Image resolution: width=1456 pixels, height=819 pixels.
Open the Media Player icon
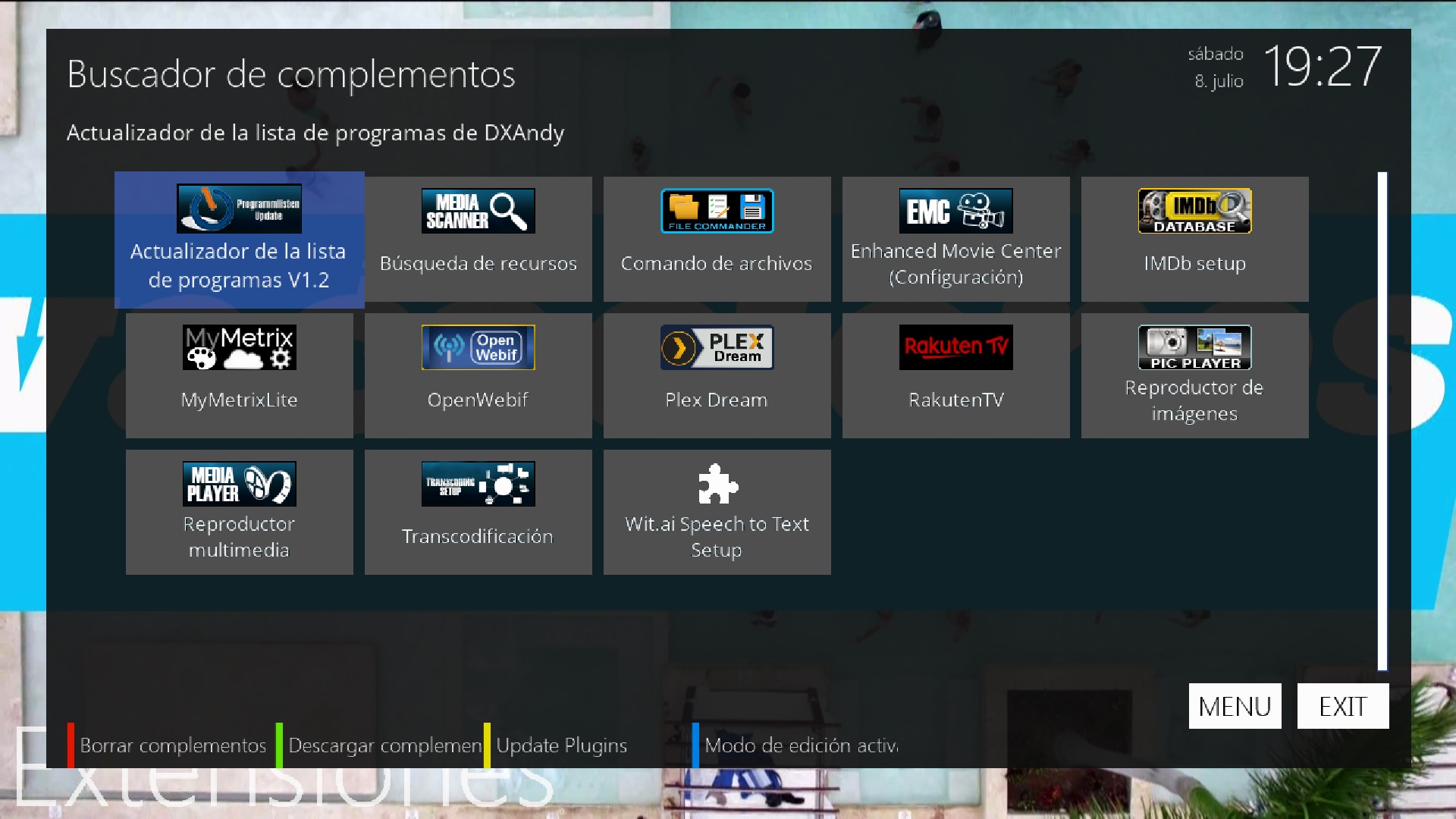click(239, 484)
